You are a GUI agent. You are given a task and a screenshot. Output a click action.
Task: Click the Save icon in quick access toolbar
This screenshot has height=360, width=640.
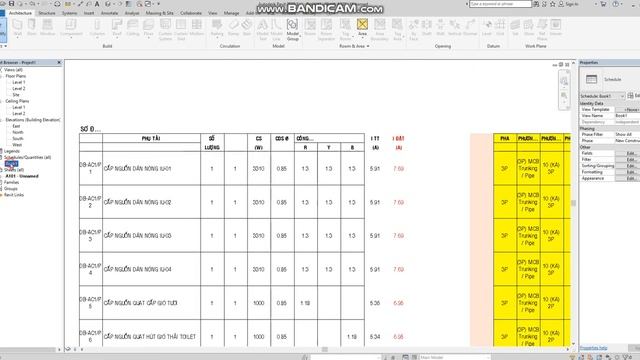[x=11, y=4]
